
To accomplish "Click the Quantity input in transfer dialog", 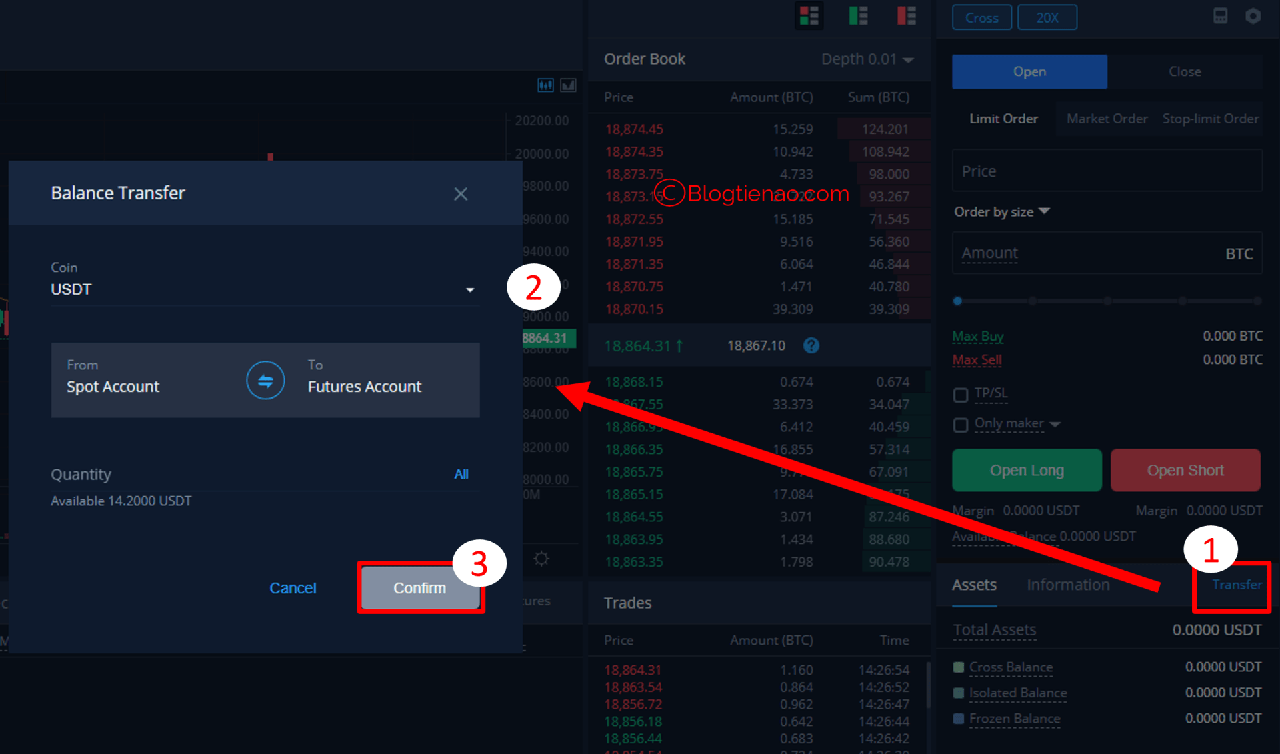I will [x=250, y=474].
